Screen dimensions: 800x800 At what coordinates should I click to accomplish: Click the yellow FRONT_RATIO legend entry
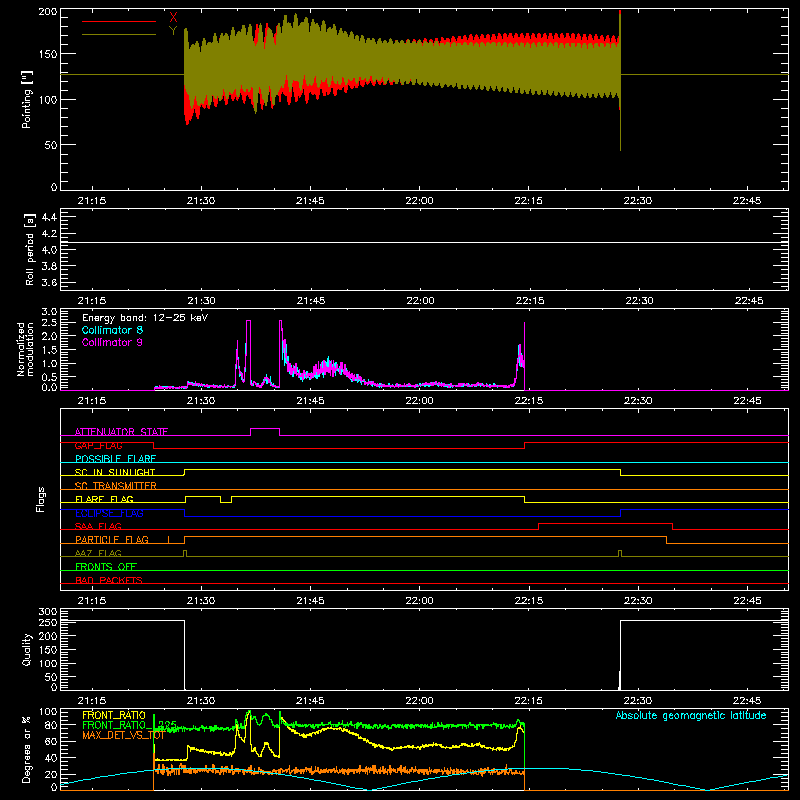tap(114, 715)
